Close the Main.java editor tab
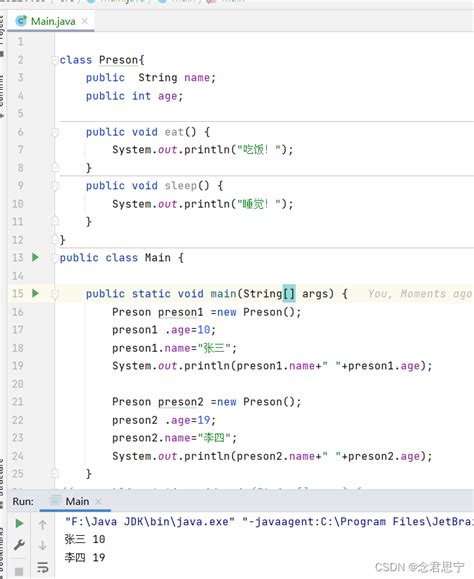Screen dimensions: 474x579 [x=85, y=21]
